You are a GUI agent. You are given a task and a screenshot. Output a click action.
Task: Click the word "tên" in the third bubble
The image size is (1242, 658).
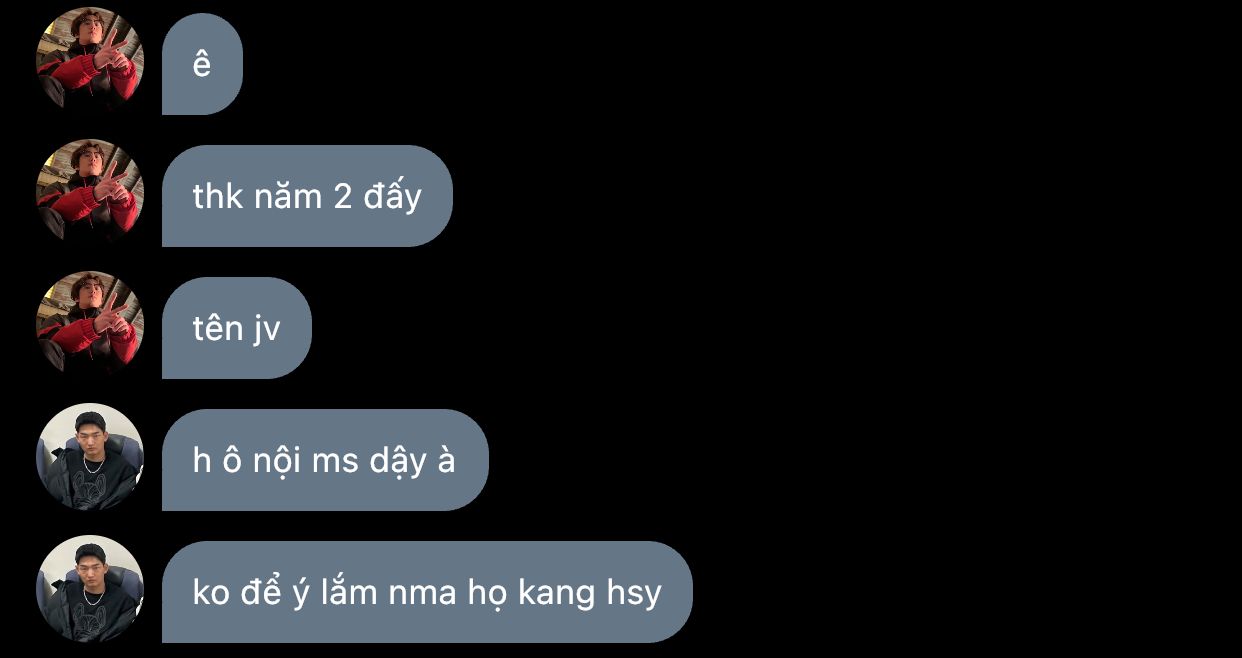(x=217, y=327)
